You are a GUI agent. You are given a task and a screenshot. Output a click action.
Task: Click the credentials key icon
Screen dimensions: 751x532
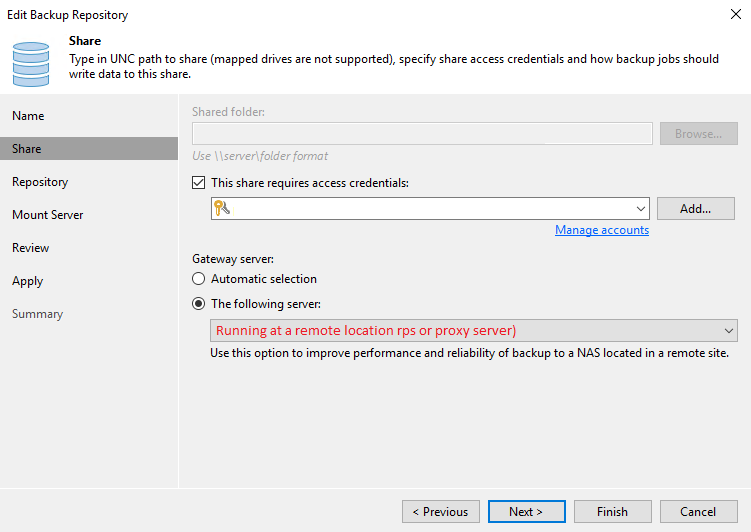pyautogui.click(x=222, y=208)
